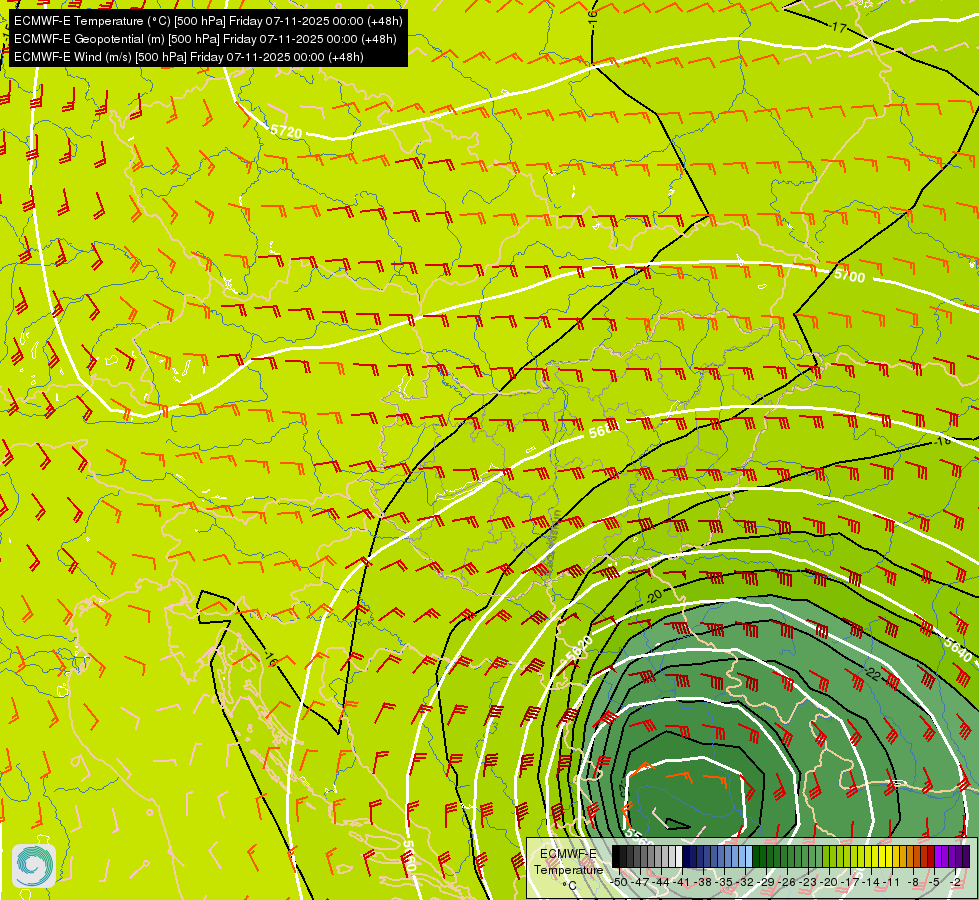Click the -35 value in temperature legend
The height and width of the screenshot is (900, 979).
725,882
